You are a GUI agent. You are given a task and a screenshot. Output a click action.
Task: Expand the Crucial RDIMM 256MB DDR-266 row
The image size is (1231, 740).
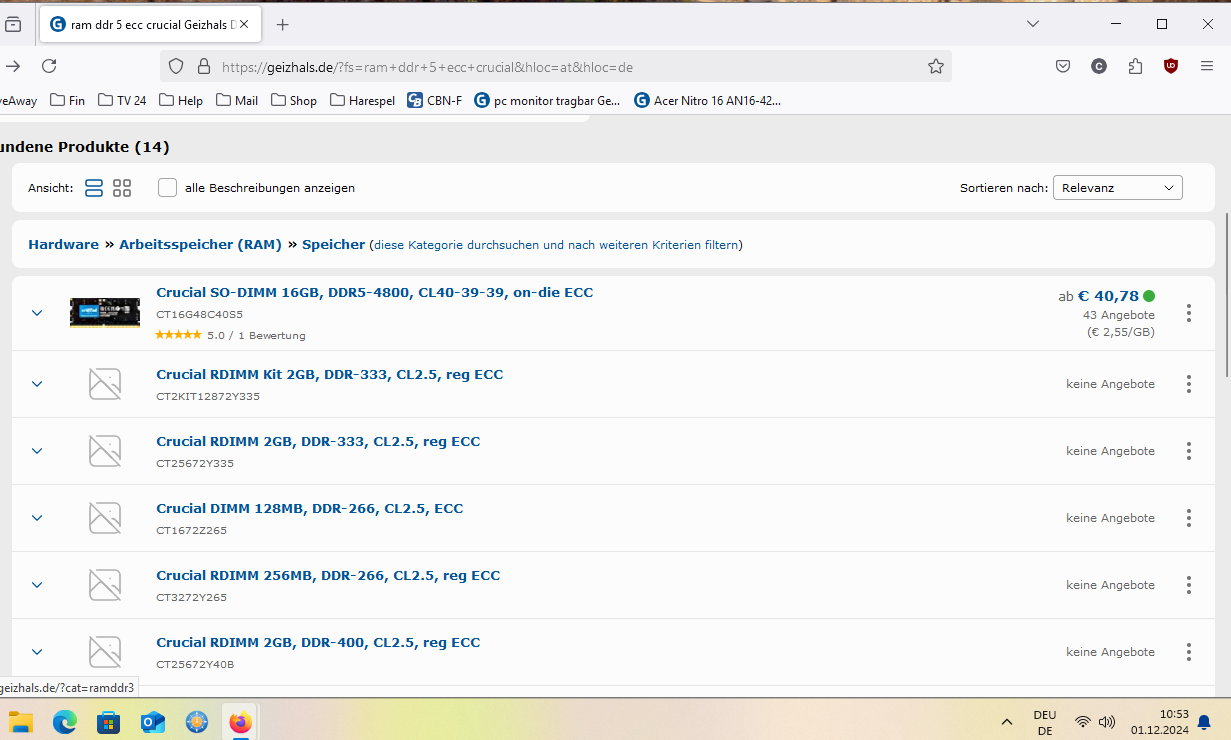click(37, 585)
